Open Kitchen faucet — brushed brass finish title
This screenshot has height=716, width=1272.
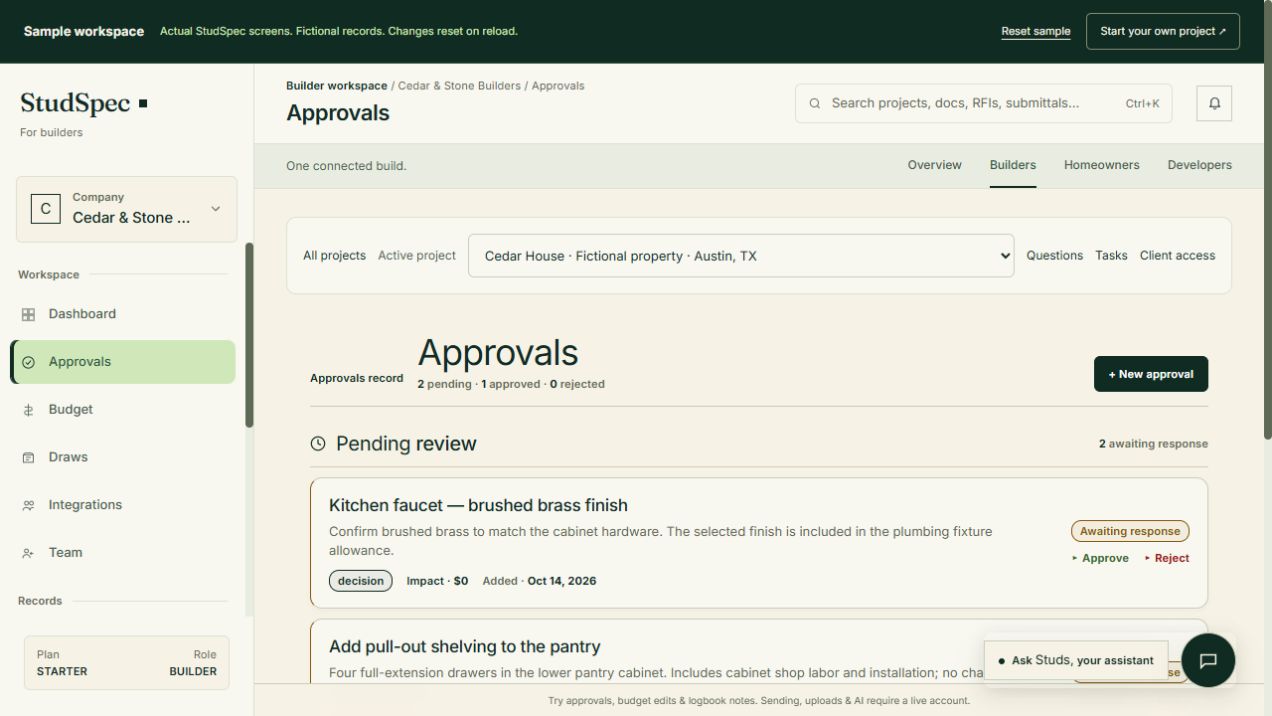point(478,505)
